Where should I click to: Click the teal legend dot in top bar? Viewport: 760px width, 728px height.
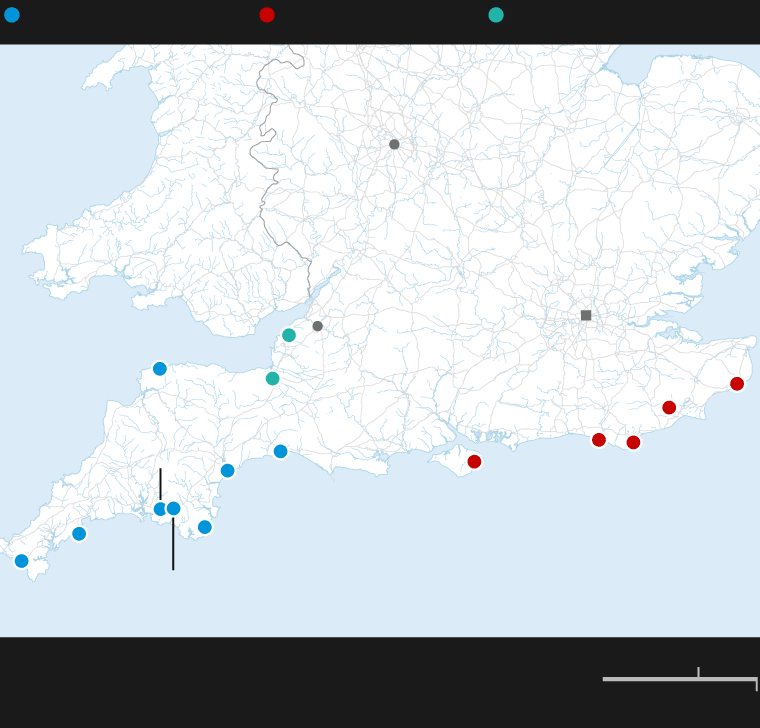496,15
